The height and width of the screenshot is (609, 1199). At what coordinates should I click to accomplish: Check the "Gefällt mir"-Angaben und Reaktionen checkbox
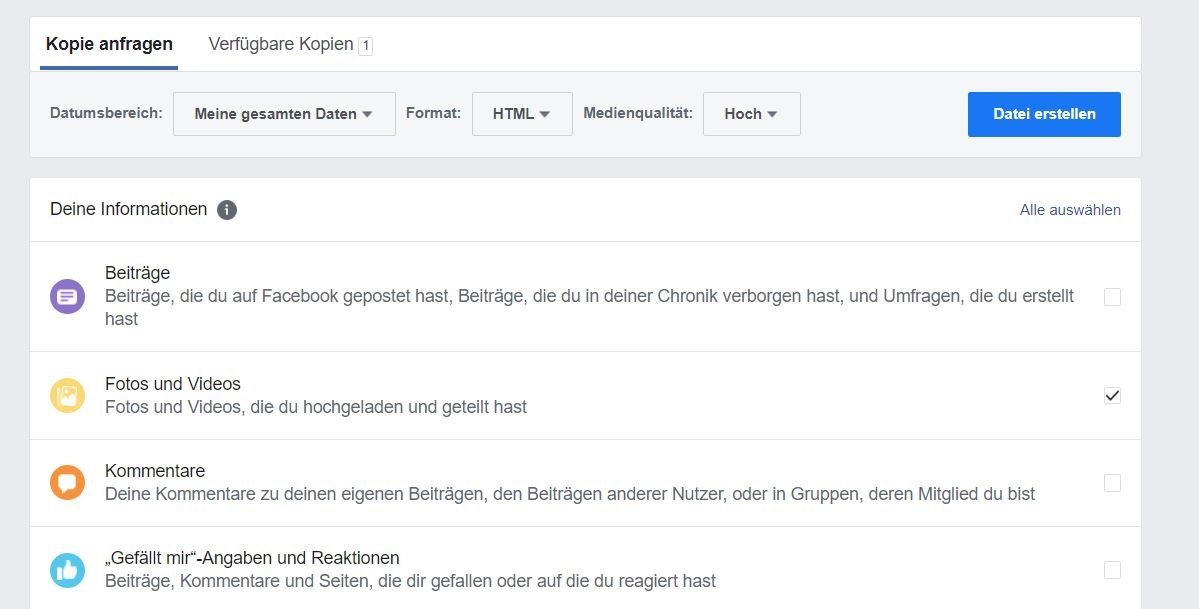tap(1112, 570)
